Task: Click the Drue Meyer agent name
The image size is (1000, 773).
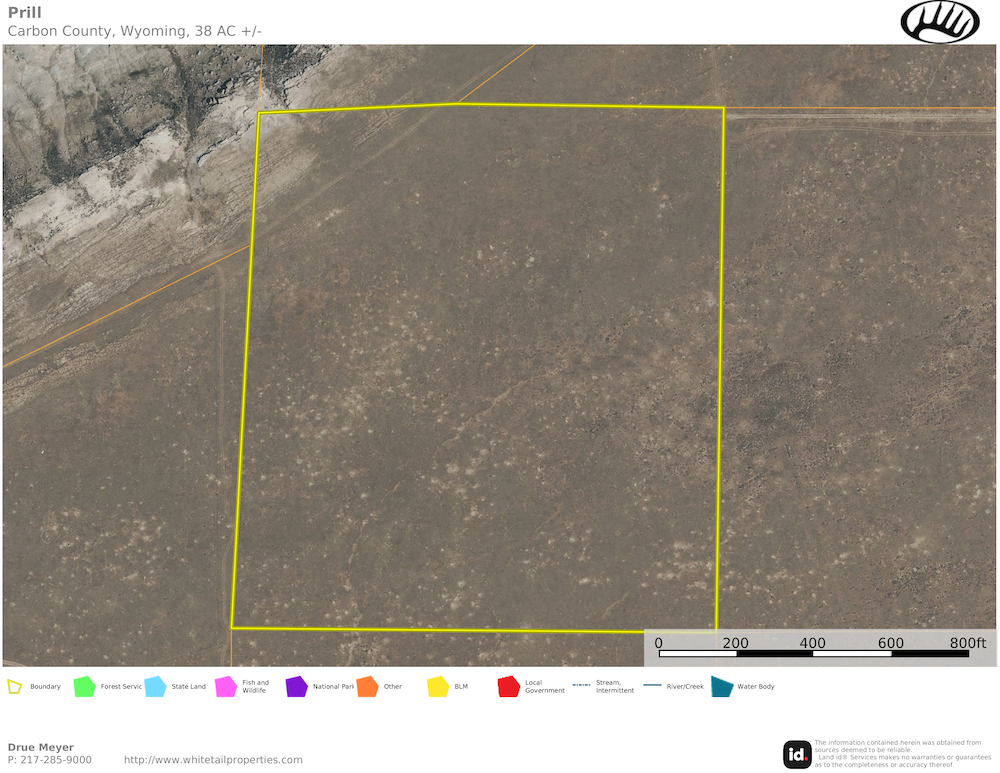Action: 41,747
